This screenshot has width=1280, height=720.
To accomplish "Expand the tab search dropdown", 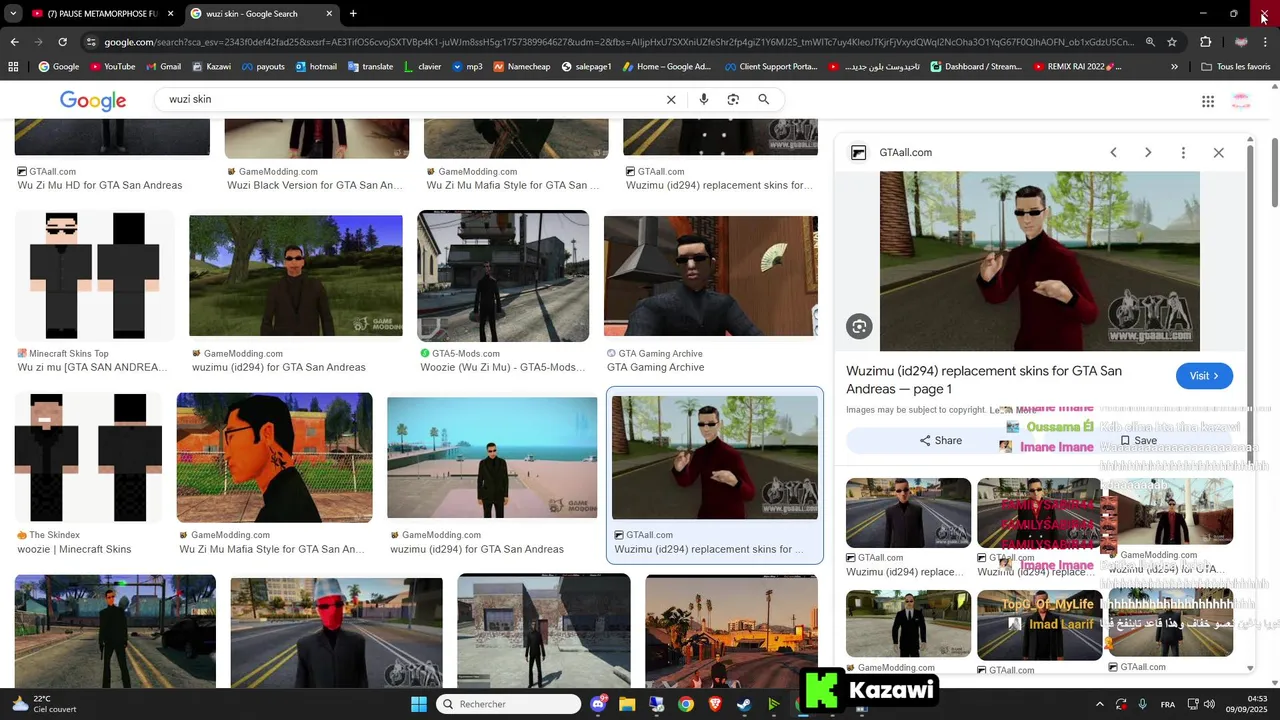I will [13, 14].
